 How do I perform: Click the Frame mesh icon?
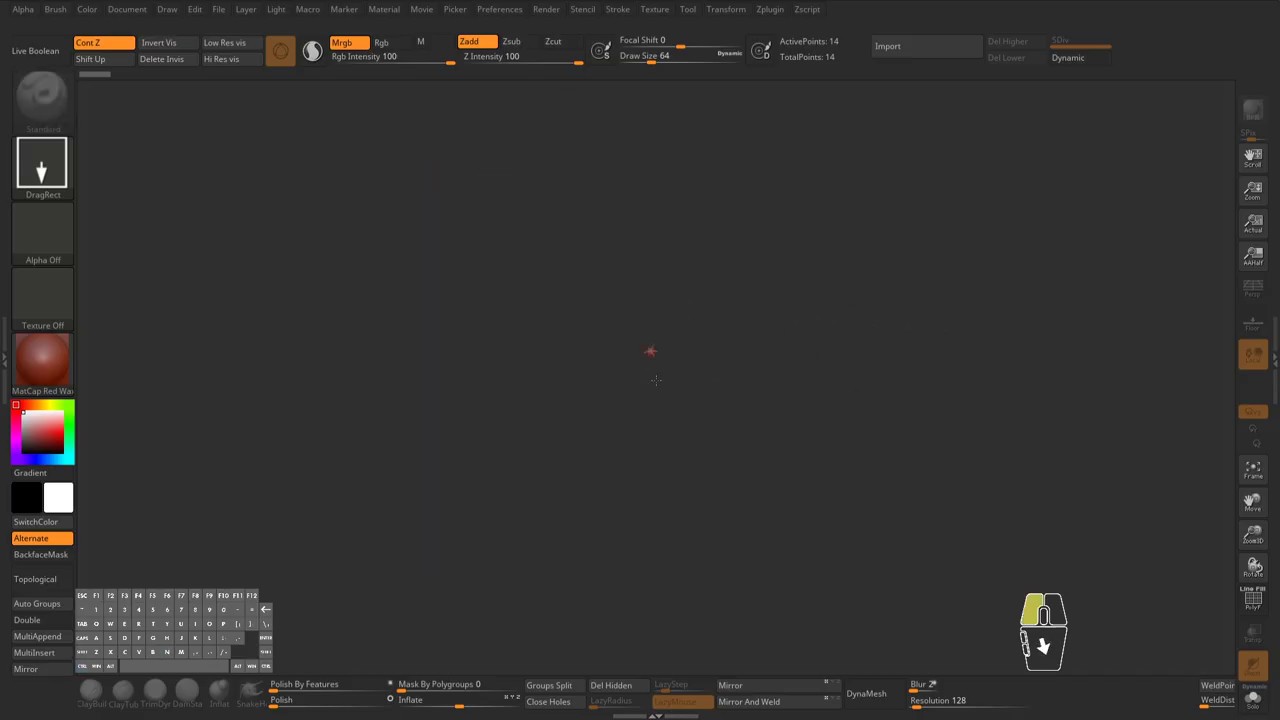click(x=1253, y=470)
